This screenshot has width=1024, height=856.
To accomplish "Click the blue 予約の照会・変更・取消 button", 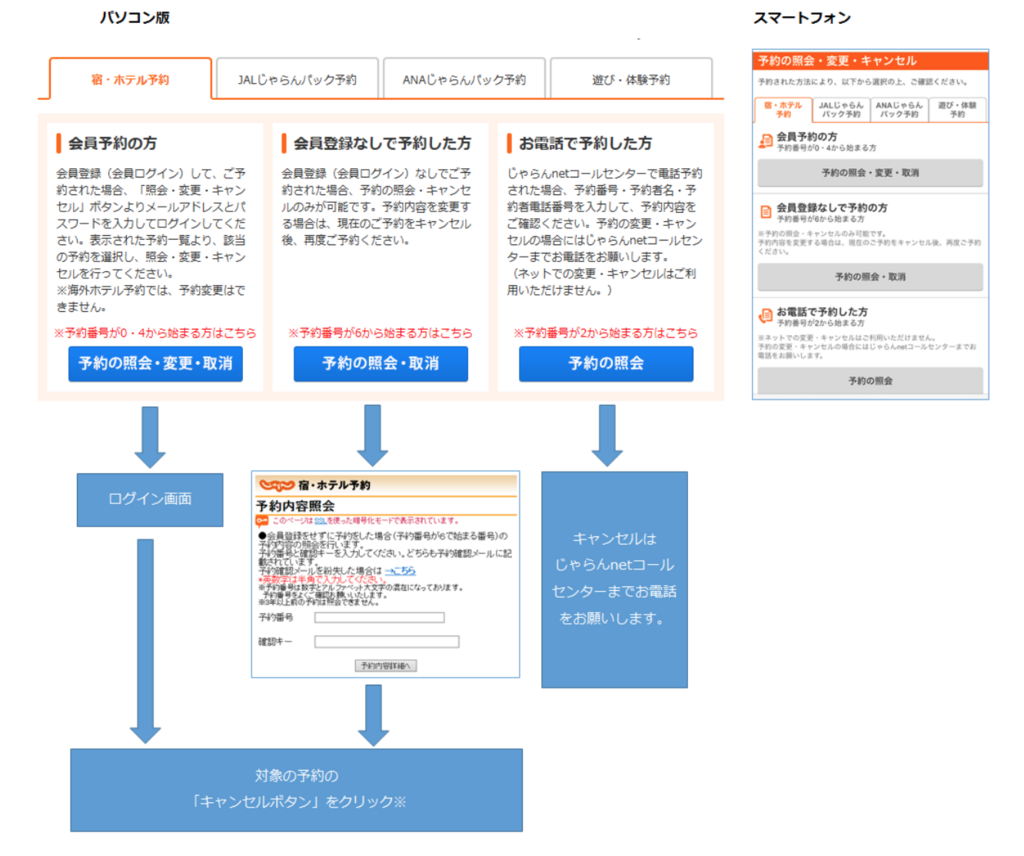I will pos(155,364).
